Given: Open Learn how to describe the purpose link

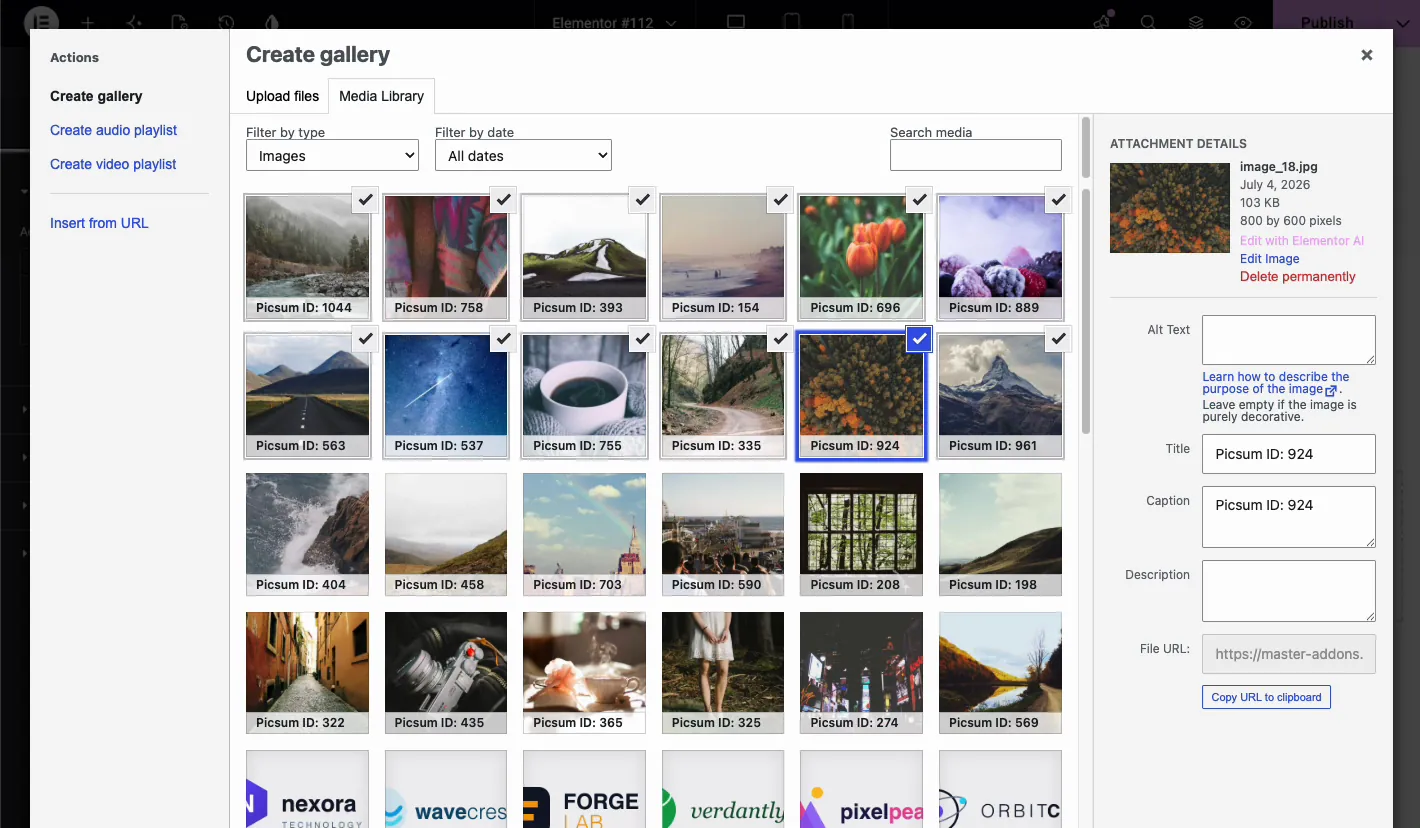Looking at the screenshot, I should tap(1276, 383).
